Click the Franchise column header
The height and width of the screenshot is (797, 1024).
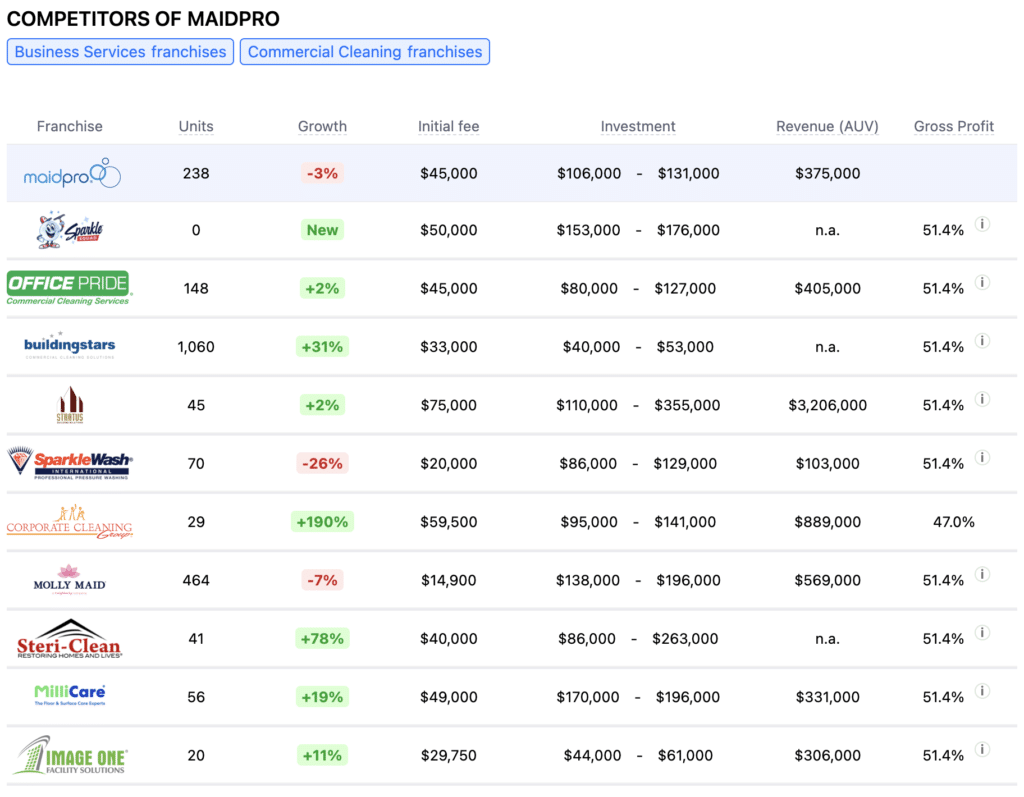(70, 126)
